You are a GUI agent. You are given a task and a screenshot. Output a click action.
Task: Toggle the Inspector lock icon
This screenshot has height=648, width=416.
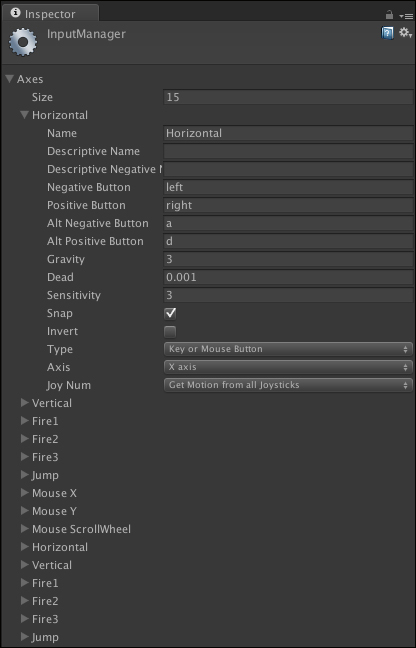(389, 15)
